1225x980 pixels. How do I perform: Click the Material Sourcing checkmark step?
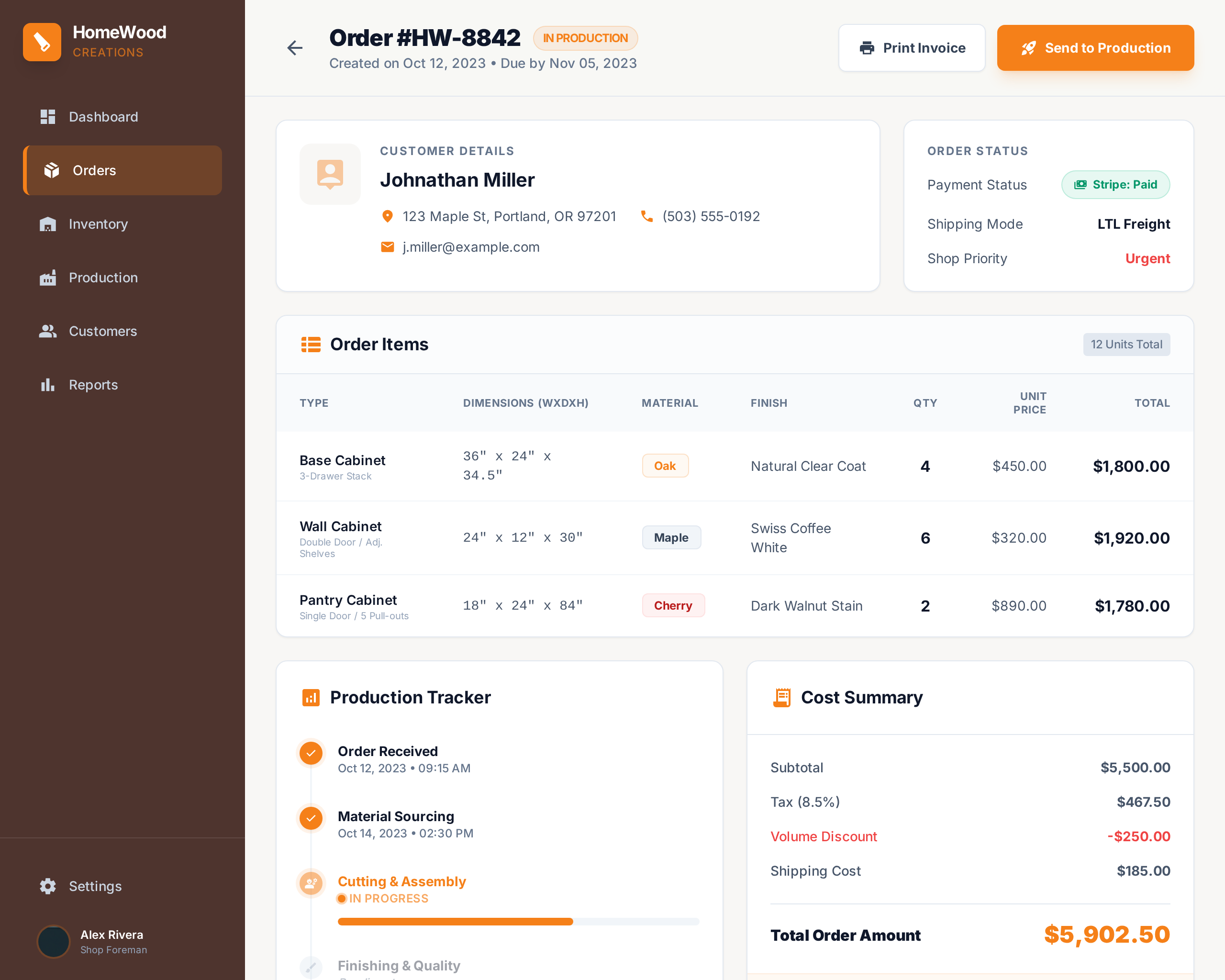pyautogui.click(x=311, y=818)
